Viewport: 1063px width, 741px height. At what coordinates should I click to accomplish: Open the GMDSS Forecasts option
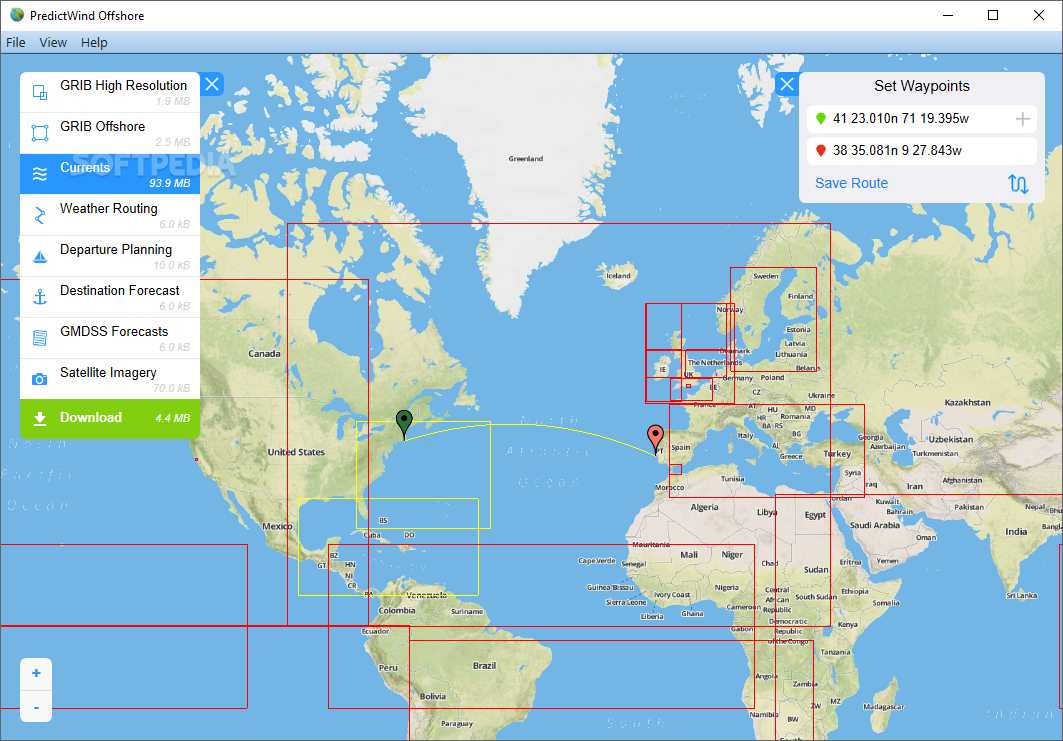pyautogui.click(x=110, y=338)
